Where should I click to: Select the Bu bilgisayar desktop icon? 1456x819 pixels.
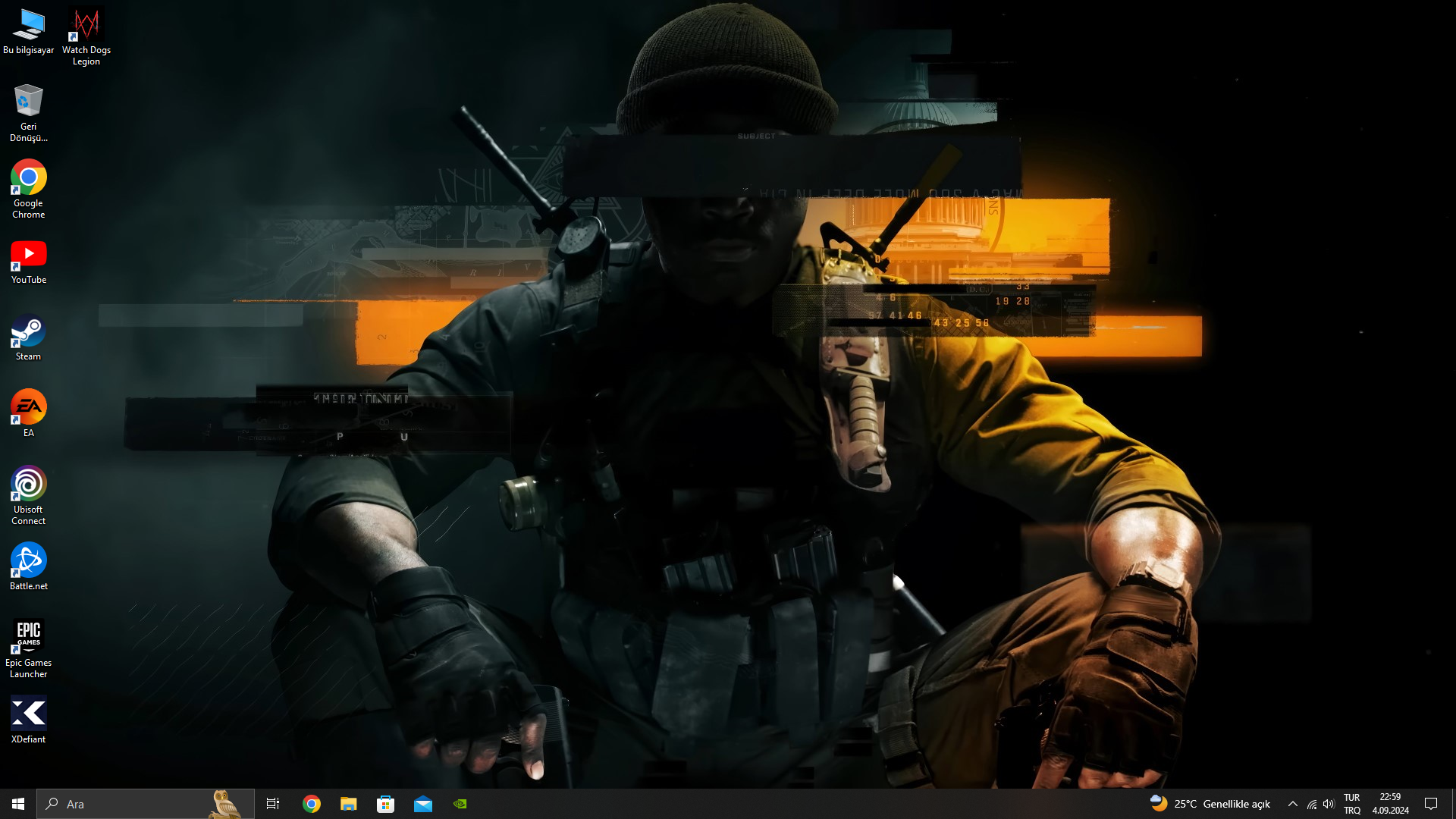click(29, 26)
